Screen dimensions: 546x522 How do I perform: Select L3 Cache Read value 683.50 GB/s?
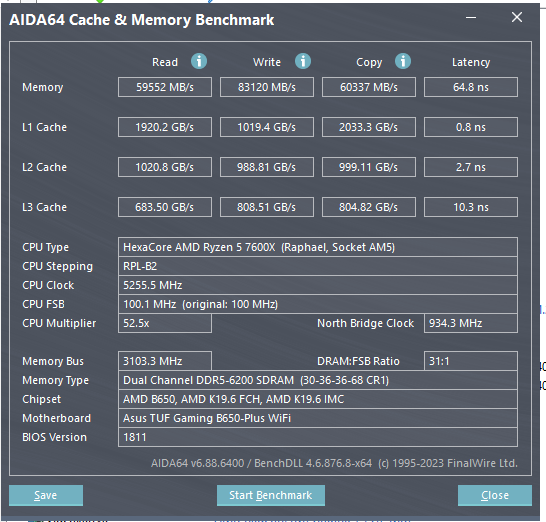tap(165, 207)
